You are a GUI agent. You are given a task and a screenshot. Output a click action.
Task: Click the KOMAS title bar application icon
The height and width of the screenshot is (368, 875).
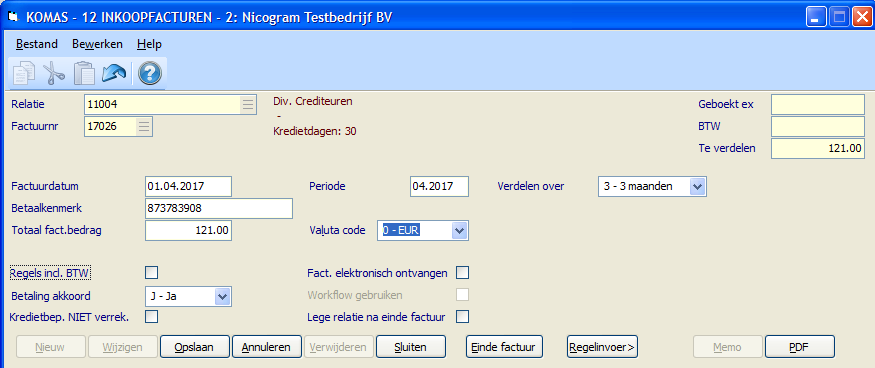[x=12, y=17]
